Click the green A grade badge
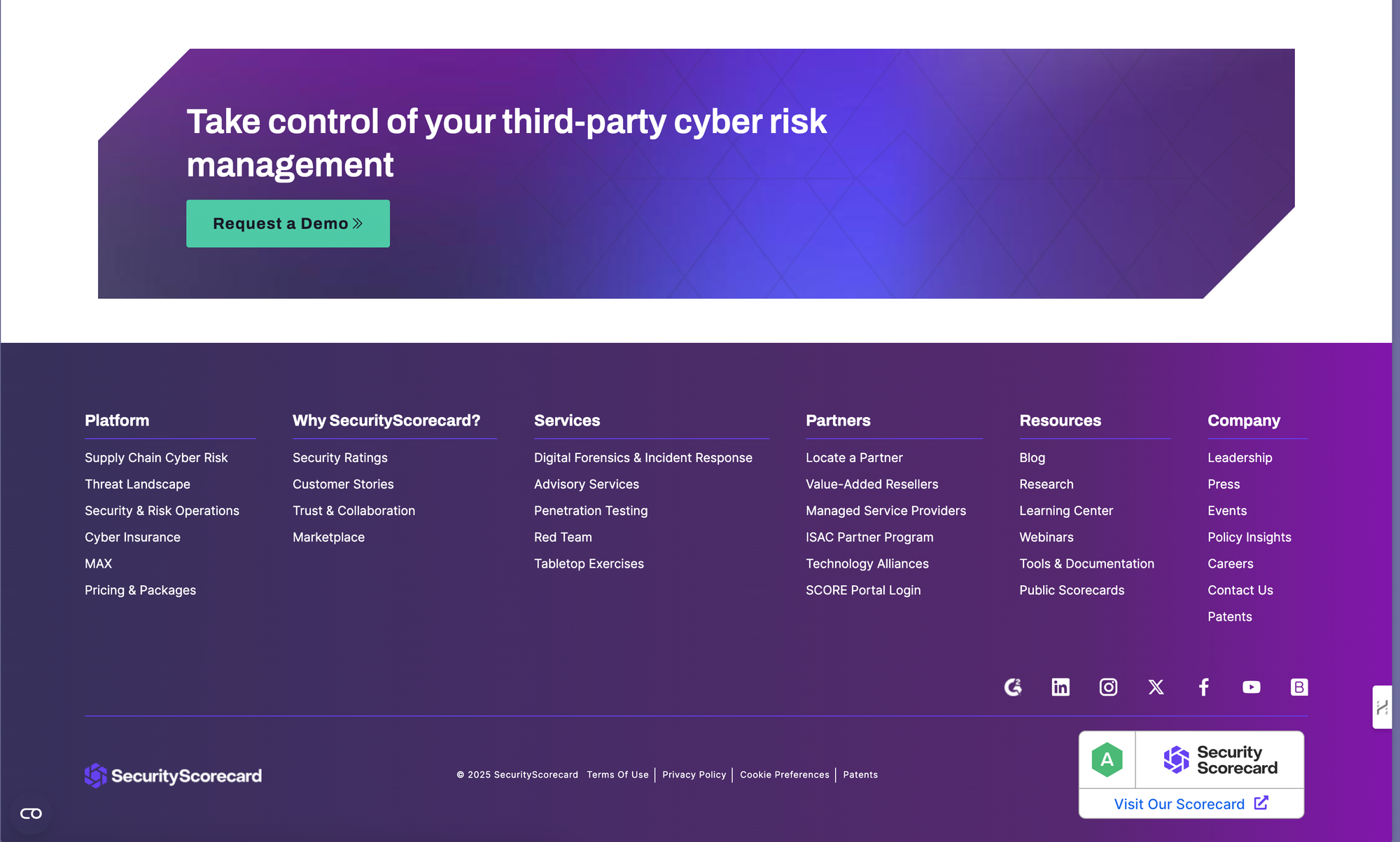The width and height of the screenshot is (1400, 842). point(1107,760)
